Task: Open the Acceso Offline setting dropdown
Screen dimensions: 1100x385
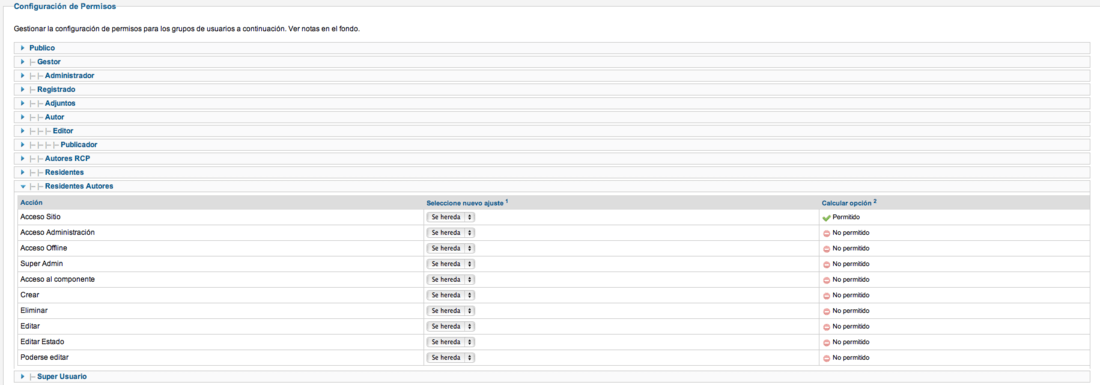Action: (450, 248)
